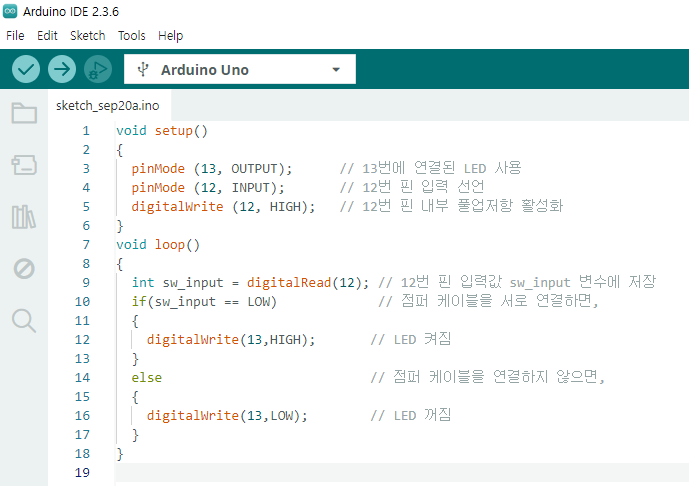Click 'void' keyword on line 7
The image size is (689, 486).
(x=131, y=245)
